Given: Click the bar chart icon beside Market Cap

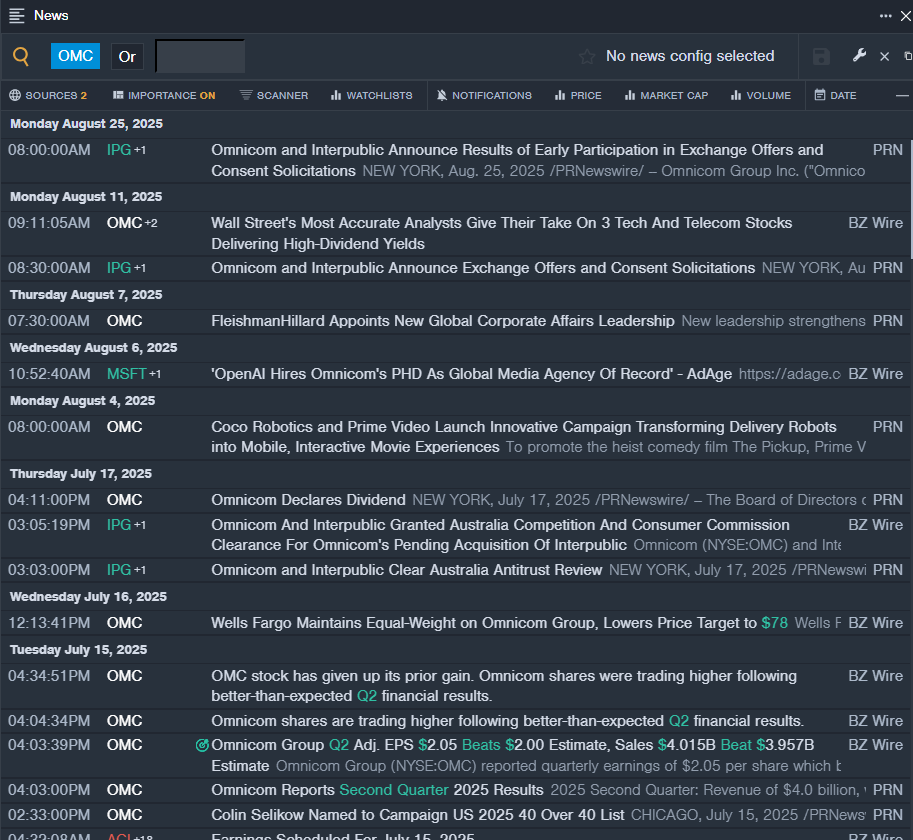Looking at the screenshot, I should coord(629,95).
